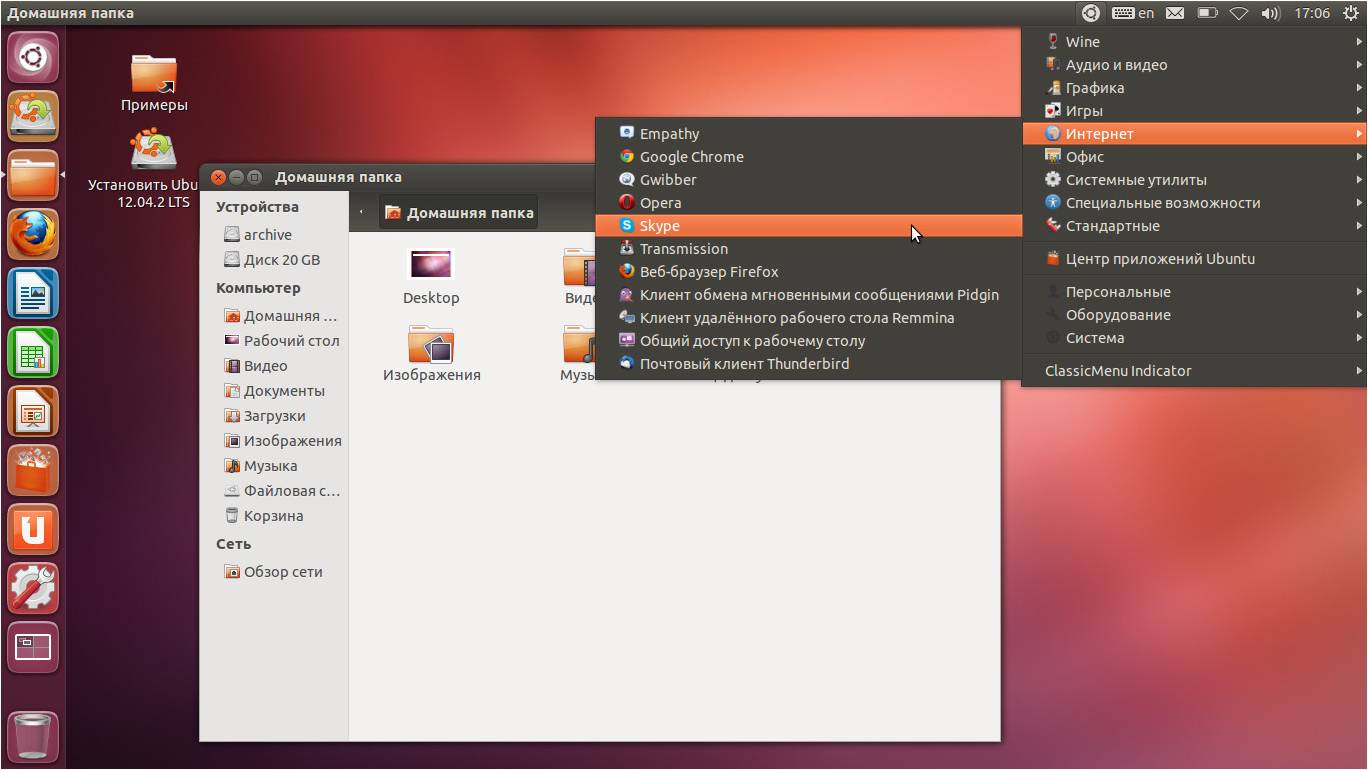The image size is (1368, 770).
Task: Go to Музыка in the sidebar
Action: (x=274, y=466)
